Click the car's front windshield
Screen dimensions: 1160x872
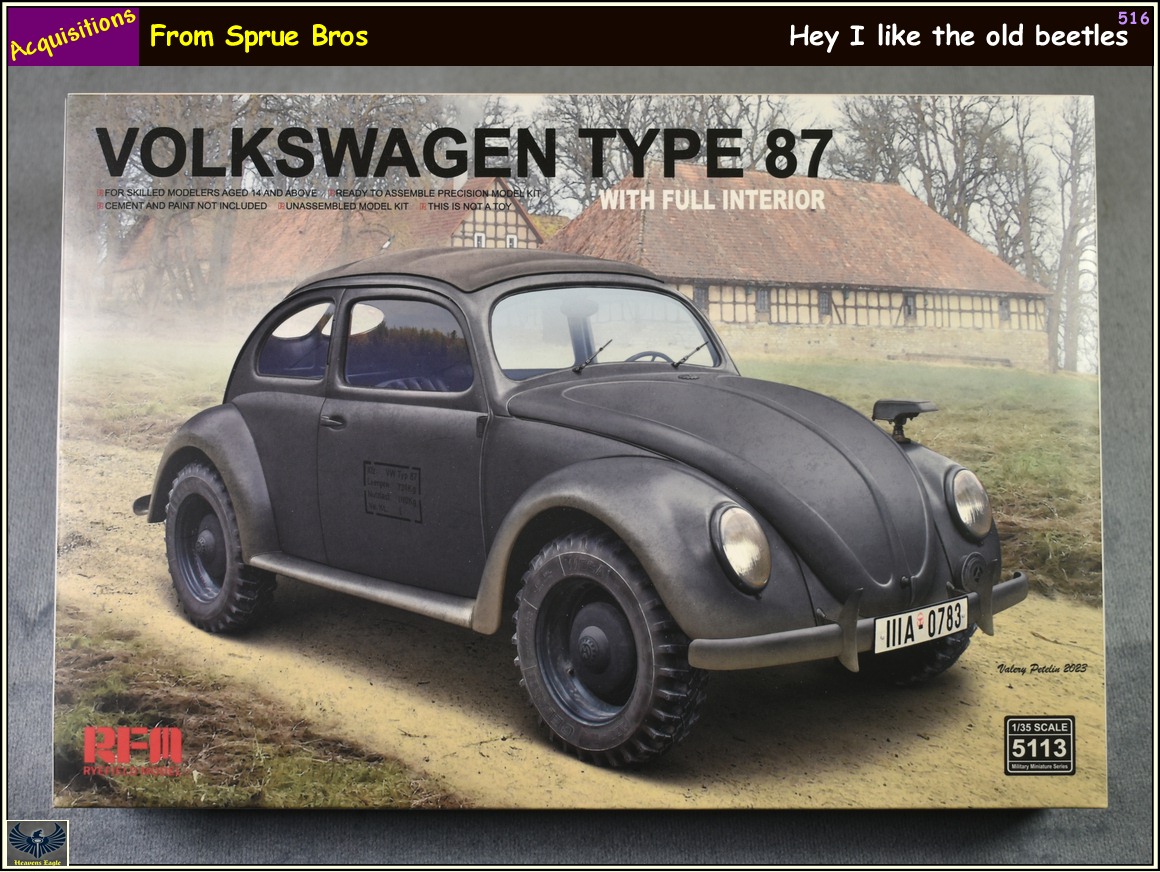pos(600,333)
